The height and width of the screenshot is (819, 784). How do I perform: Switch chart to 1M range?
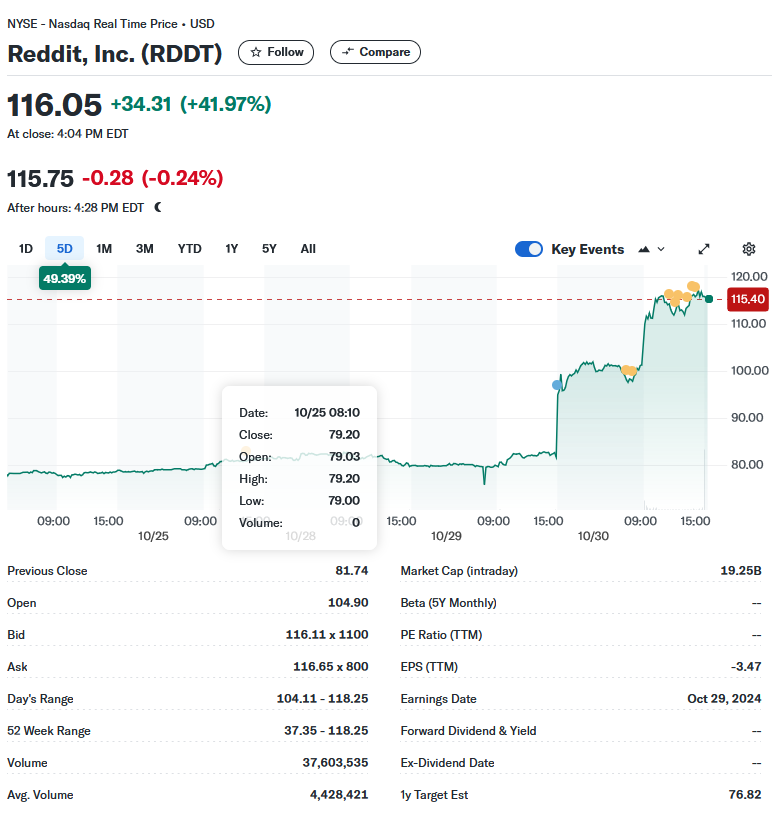pyautogui.click(x=104, y=249)
